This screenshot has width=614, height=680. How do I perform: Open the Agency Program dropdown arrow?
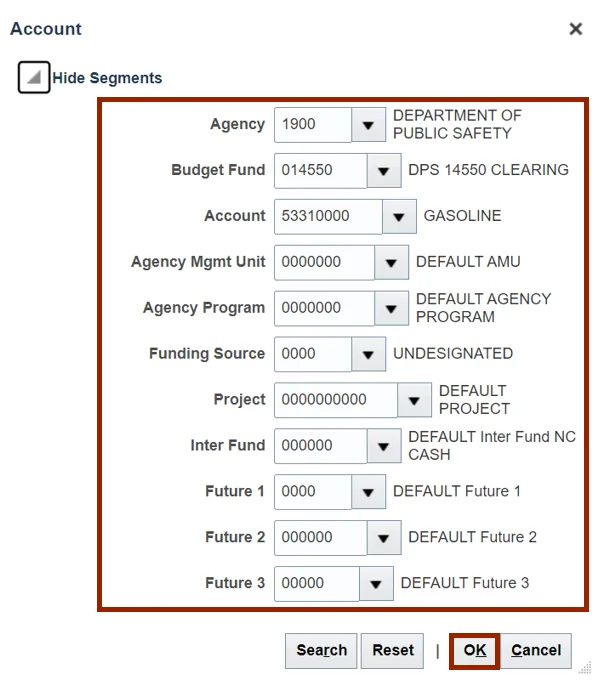[391, 308]
